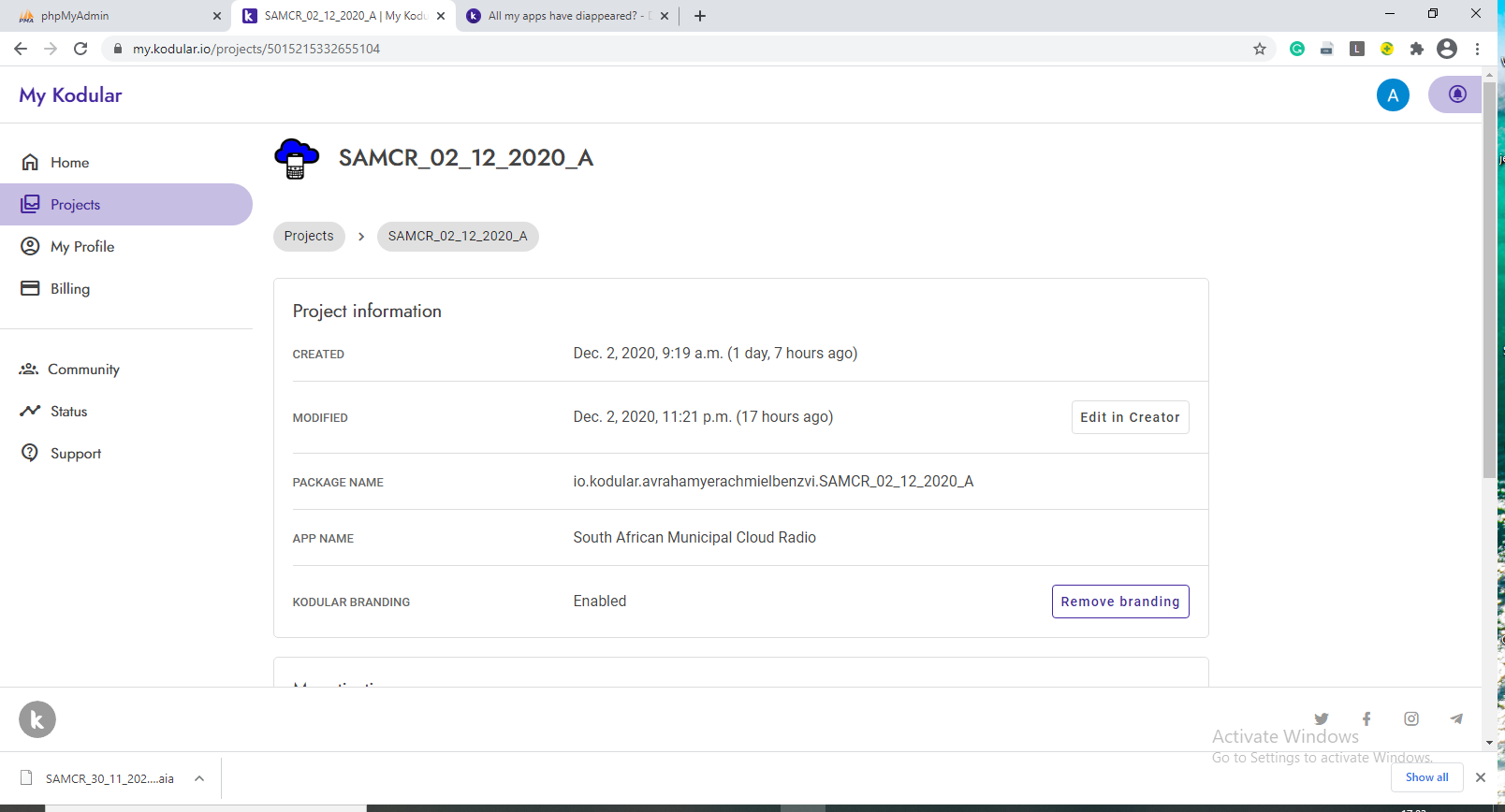Close the phpMyAdmin tab
1505x812 pixels.
pos(217,16)
